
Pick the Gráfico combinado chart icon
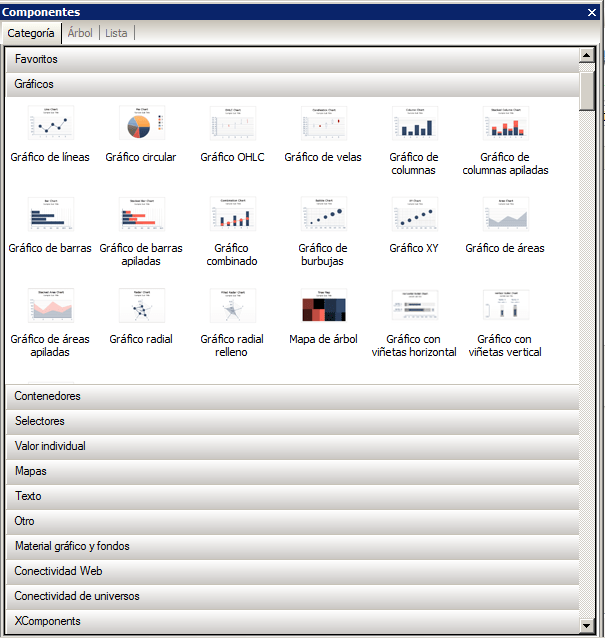[232, 215]
